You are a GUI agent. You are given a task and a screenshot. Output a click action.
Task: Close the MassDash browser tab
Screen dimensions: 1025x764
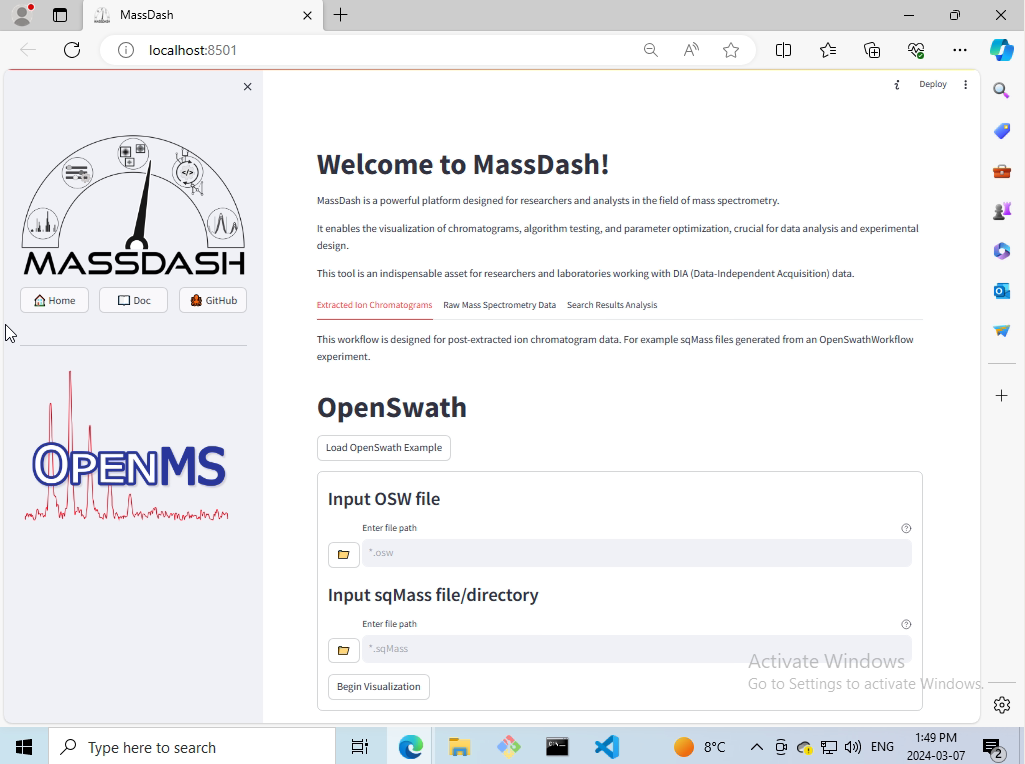tap(307, 15)
